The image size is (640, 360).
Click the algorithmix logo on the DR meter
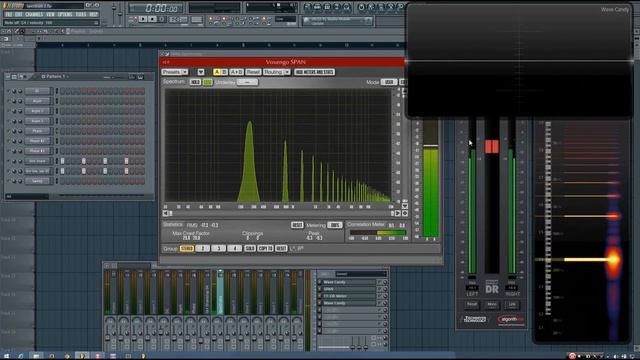510,319
